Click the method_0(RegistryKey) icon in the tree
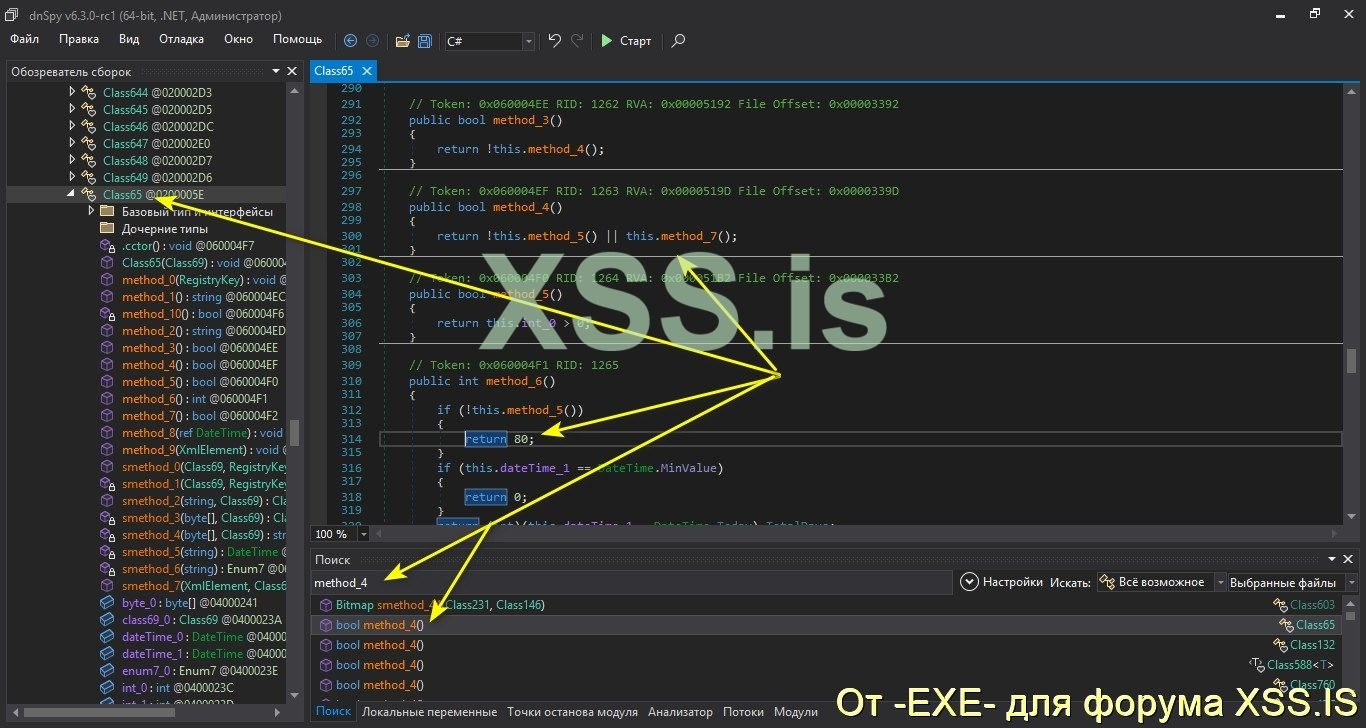The width and height of the screenshot is (1366, 728). [108, 280]
